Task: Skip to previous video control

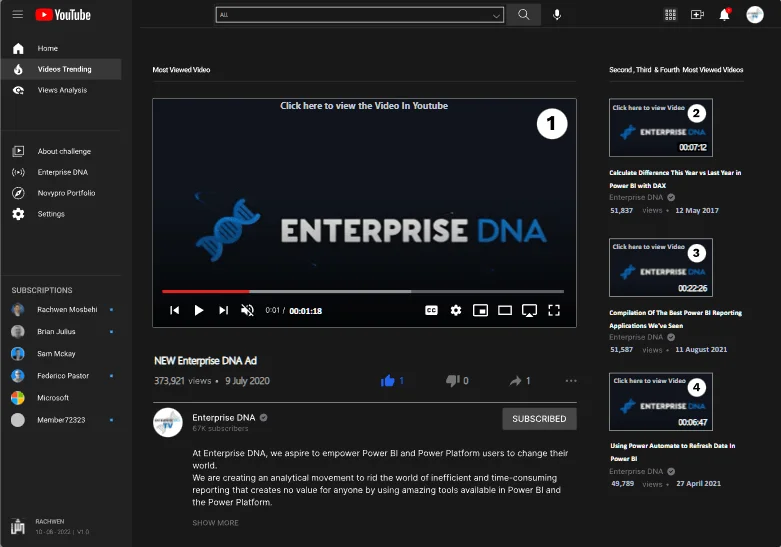Action: [x=174, y=310]
